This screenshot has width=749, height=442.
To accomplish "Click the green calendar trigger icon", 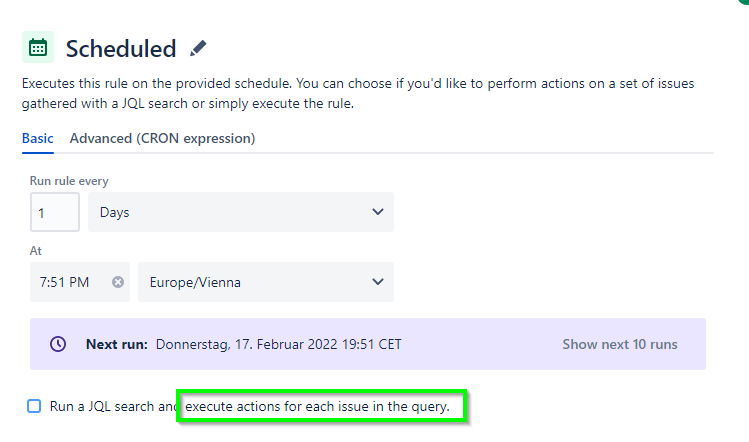I will tap(38, 47).
